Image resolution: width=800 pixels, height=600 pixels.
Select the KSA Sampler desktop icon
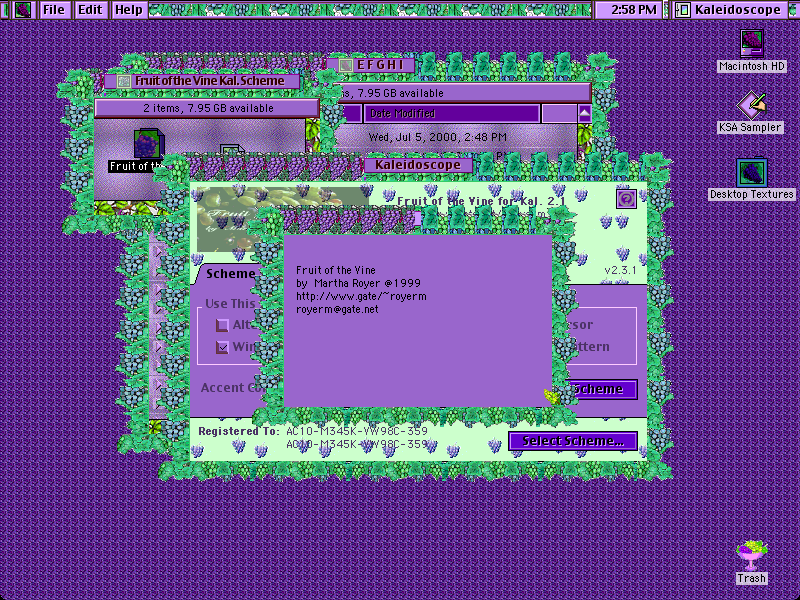750,112
